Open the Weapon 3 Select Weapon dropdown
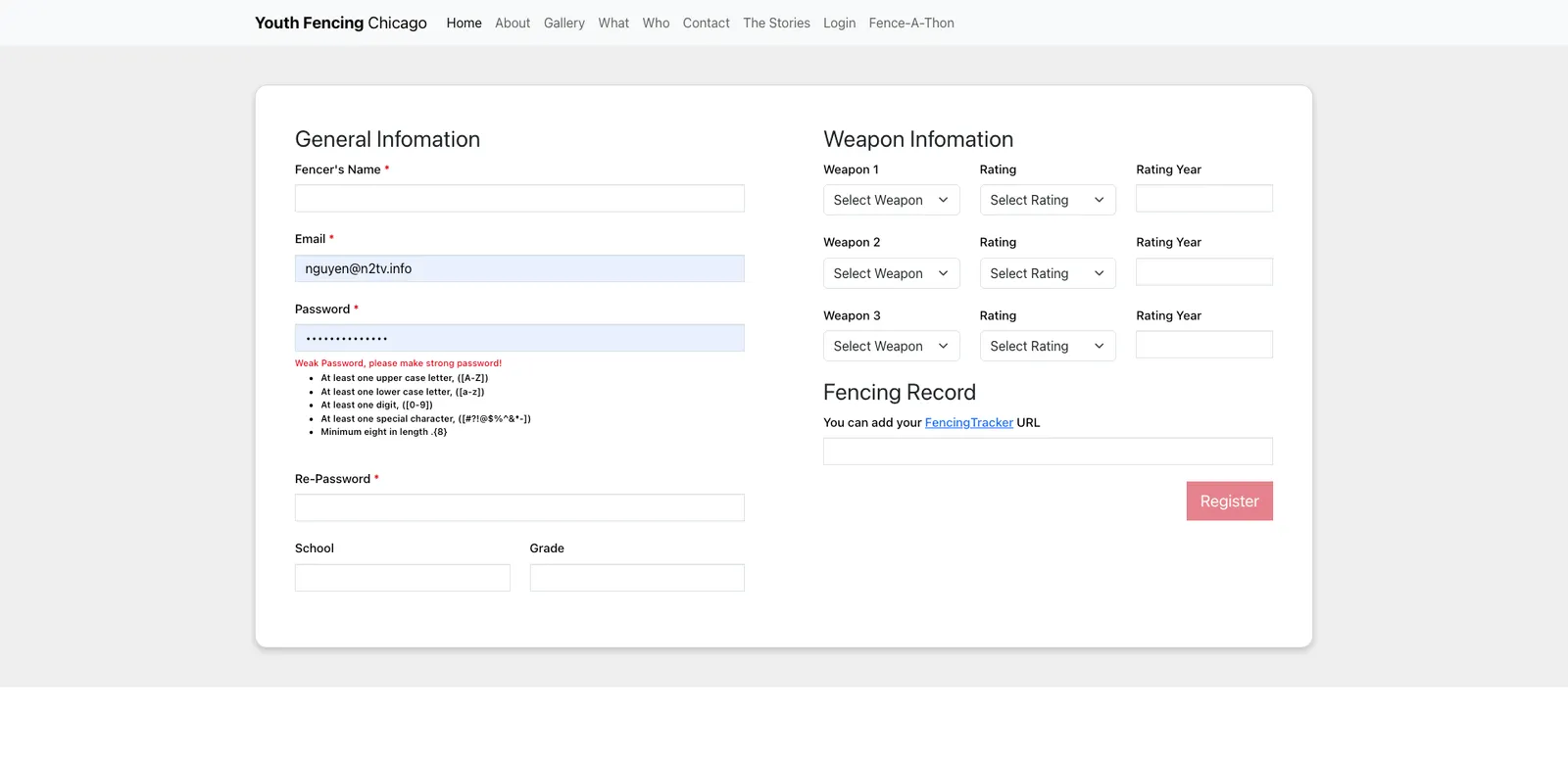The height and width of the screenshot is (762, 1568). coord(891,346)
